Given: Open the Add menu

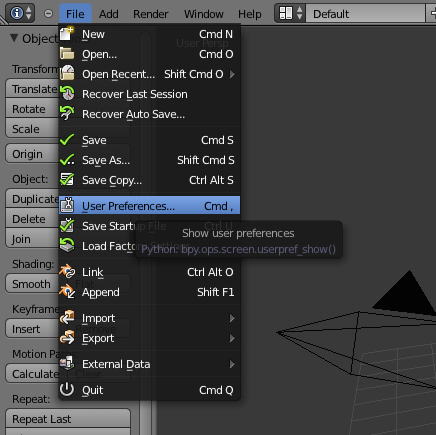Looking at the screenshot, I should (x=109, y=14).
